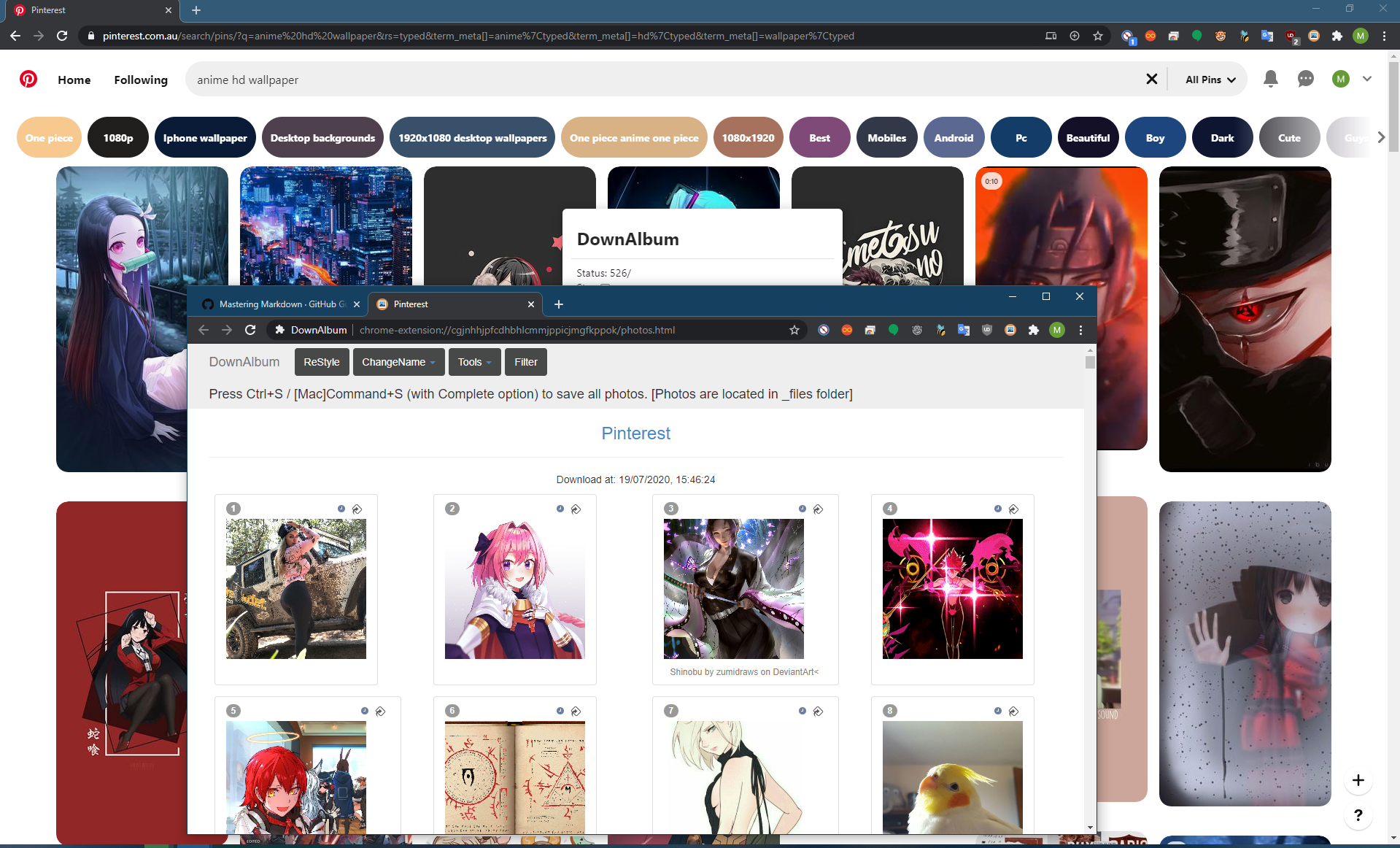This screenshot has width=1400, height=848.
Task: Open the Following feed
Action: (x=141, y=80)
